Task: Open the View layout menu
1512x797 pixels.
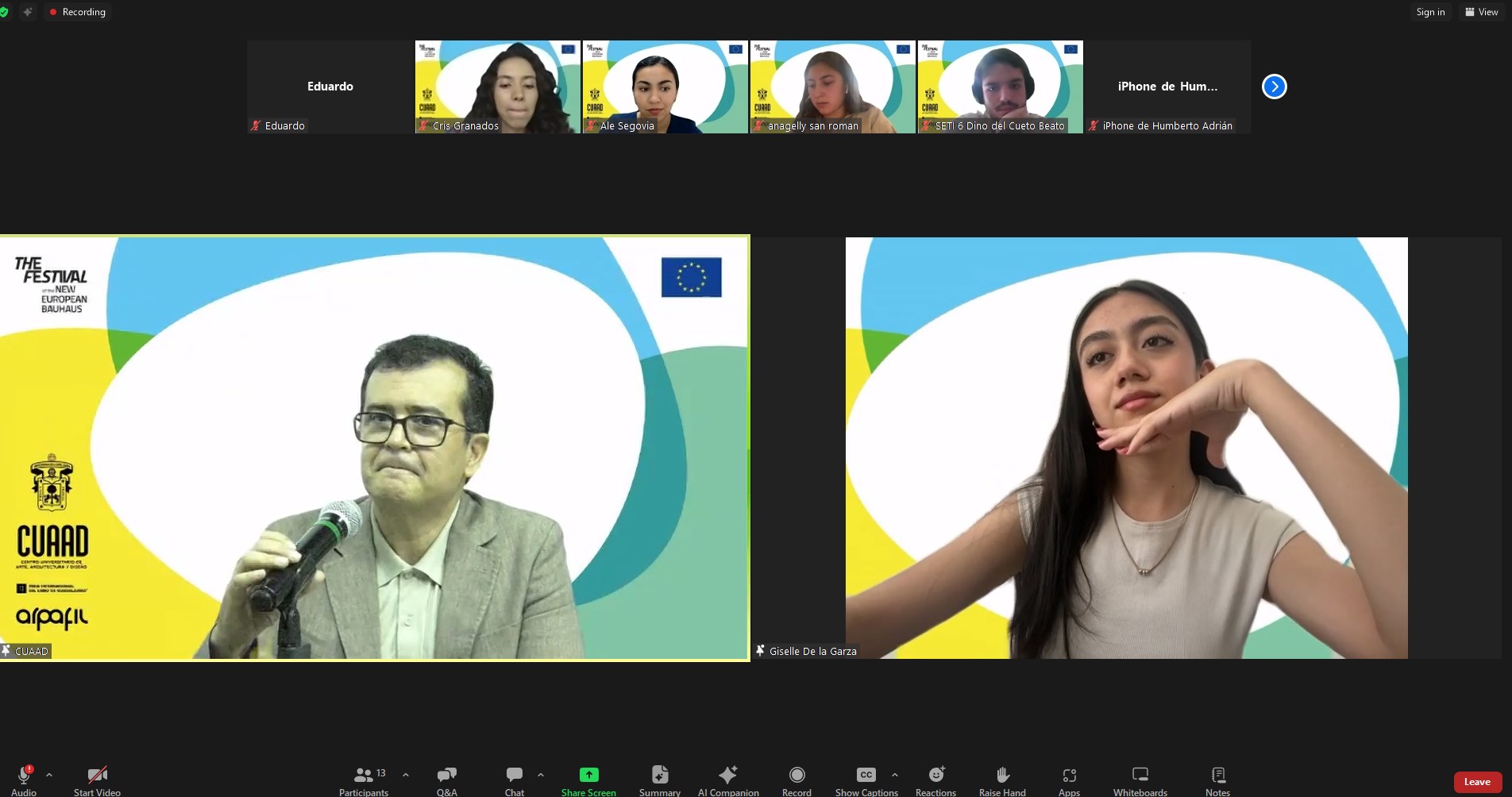Action: 1481,12
